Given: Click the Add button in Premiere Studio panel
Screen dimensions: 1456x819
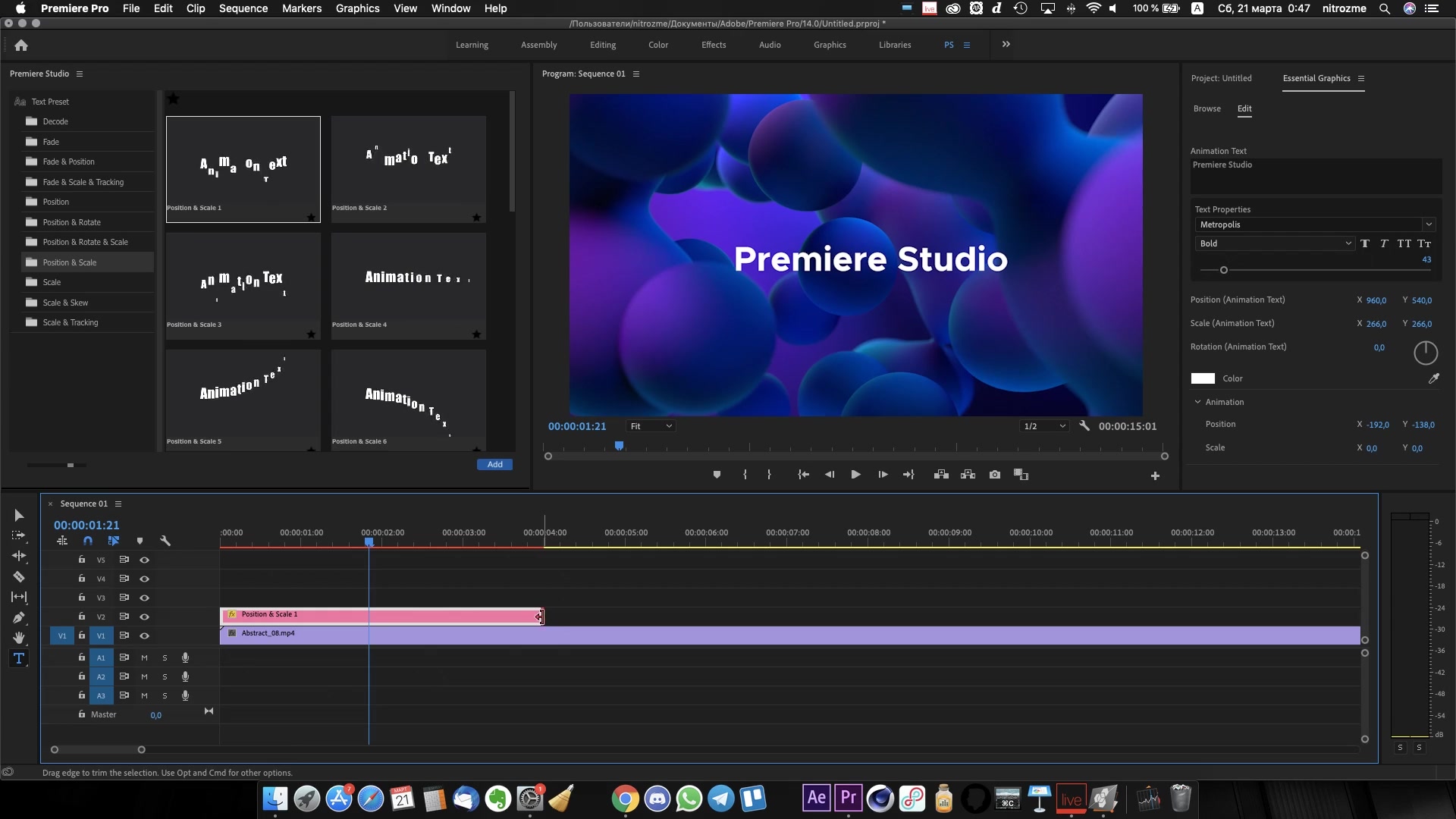Looking at the screenshot, I should click(x=494, y=463).
